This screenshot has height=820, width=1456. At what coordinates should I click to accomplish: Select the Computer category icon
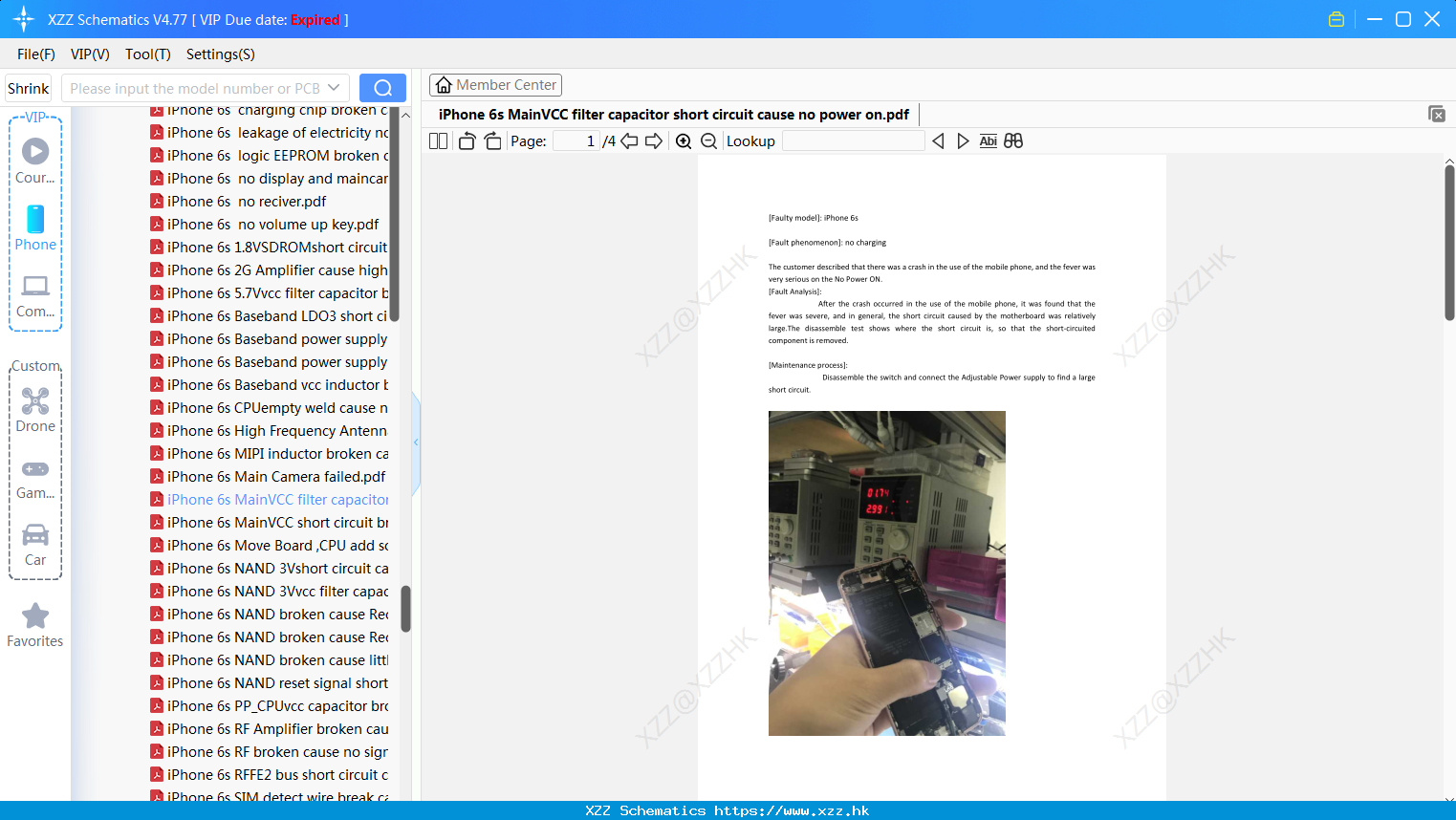tap(35, 296)
